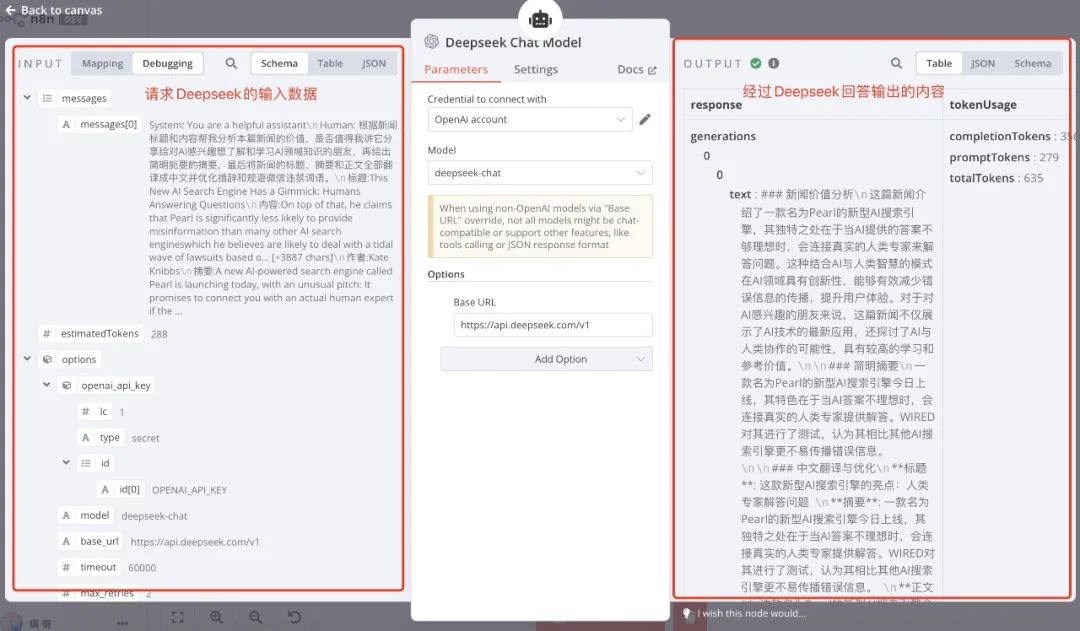Open Add Option dropdown
1080x631 pixels.
pos(546,359)
